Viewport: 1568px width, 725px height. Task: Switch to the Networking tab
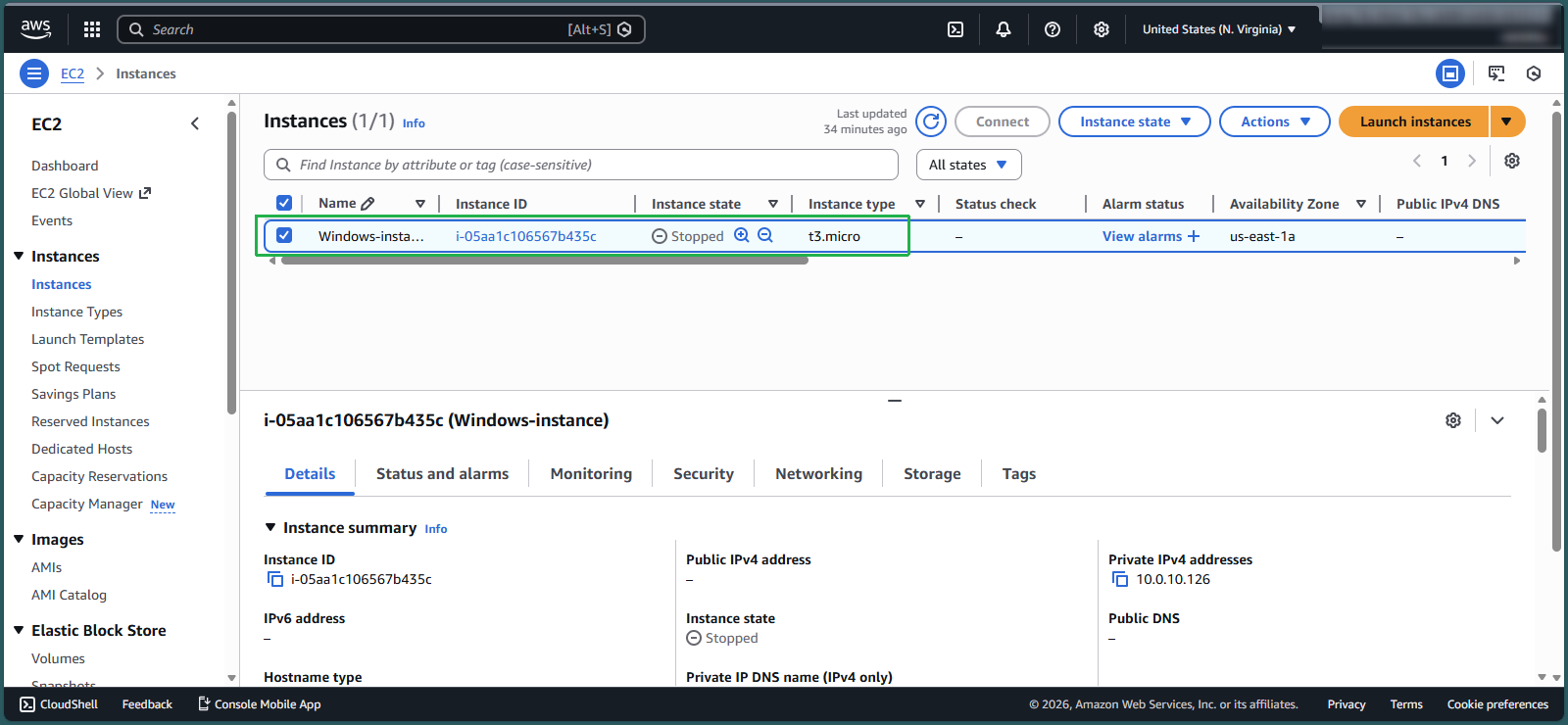coord(818,473)
